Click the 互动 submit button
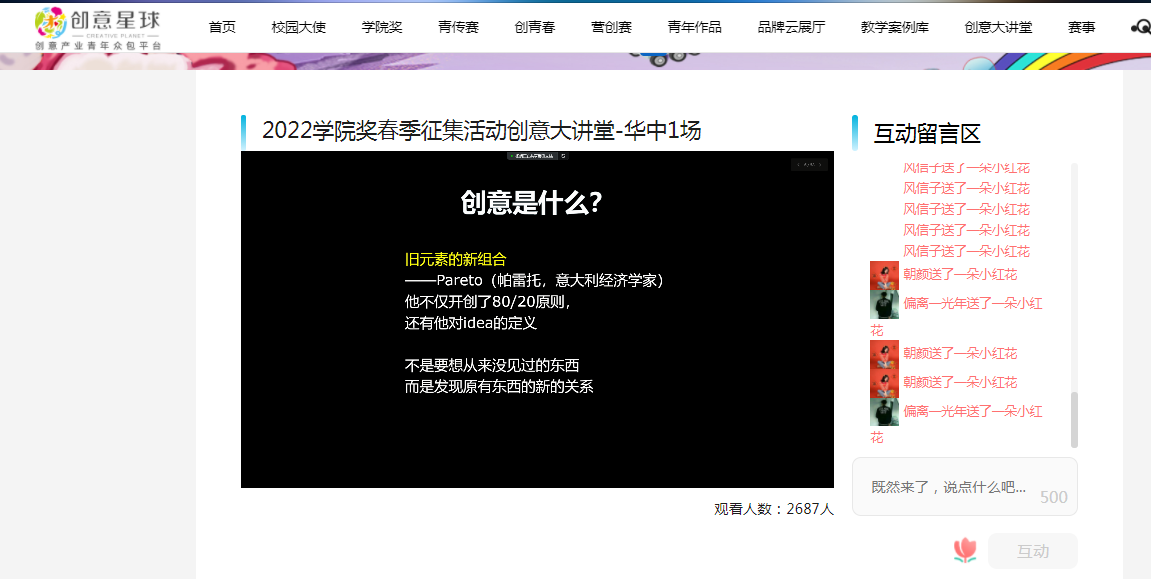 point(1033,551)
